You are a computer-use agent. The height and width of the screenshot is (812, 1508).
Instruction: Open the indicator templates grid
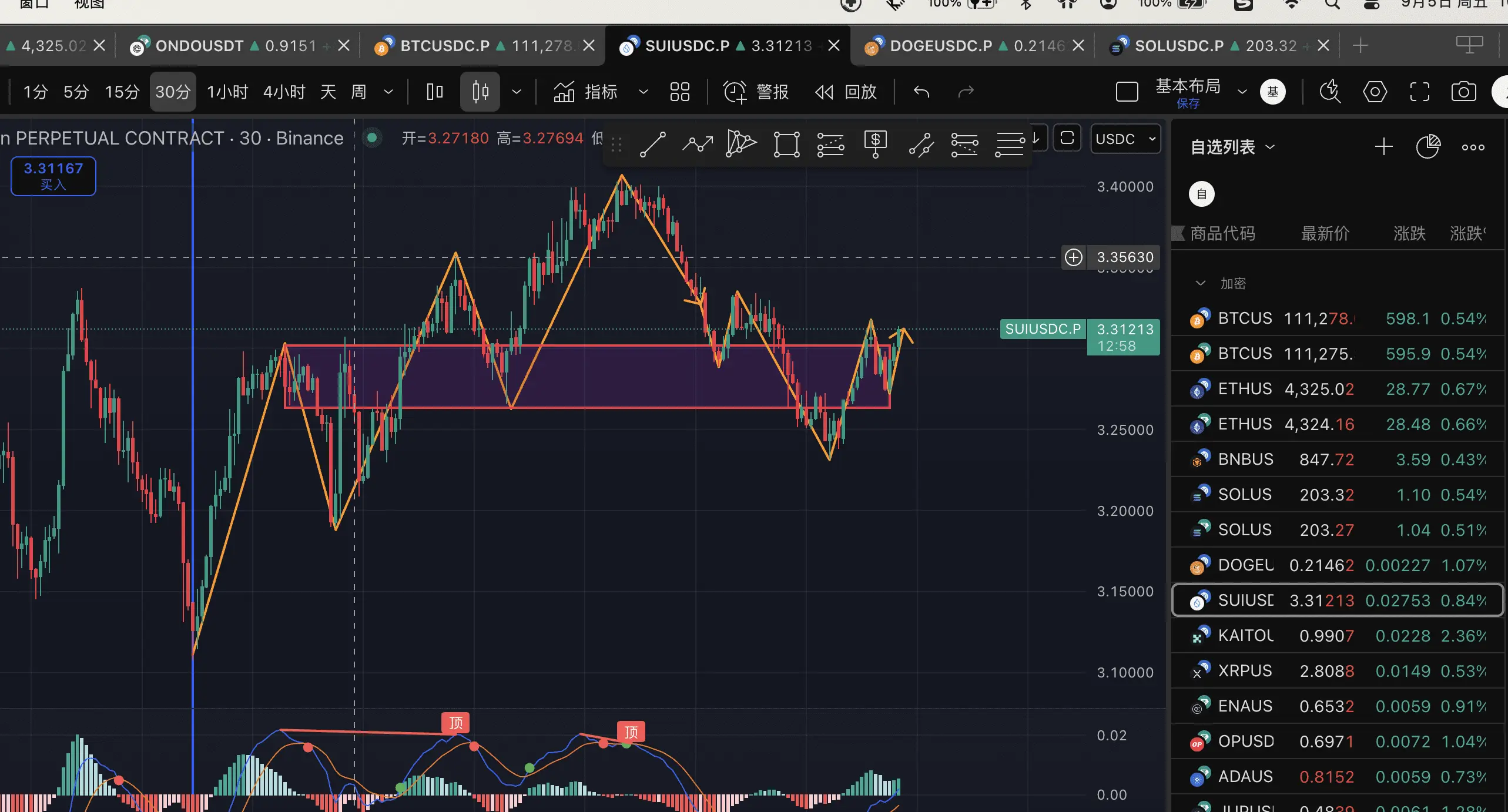click(680, 92)
